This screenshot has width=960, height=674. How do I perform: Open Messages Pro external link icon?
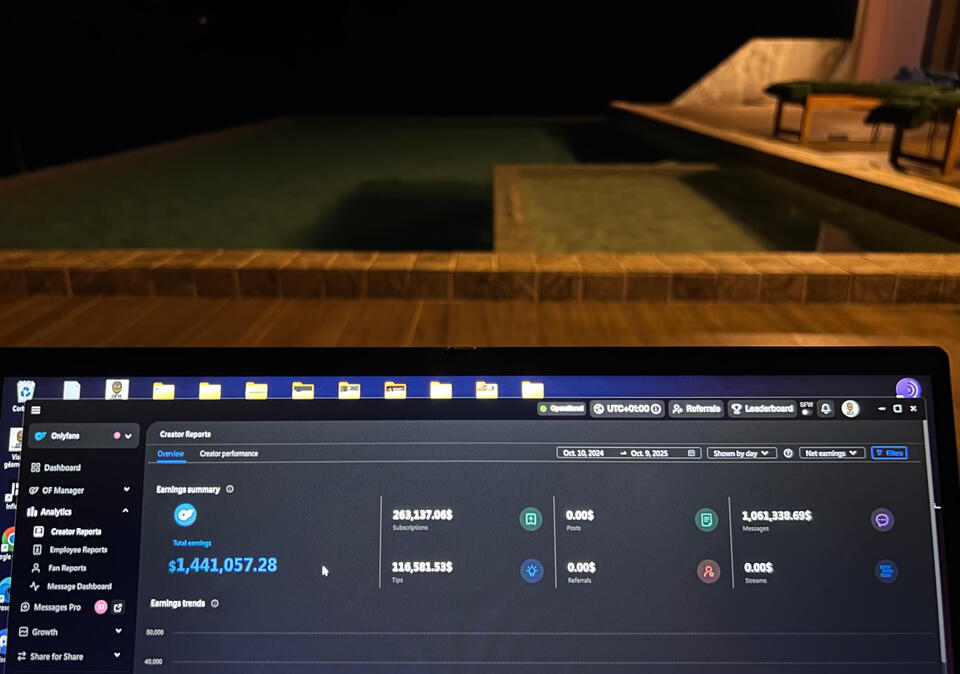[118, 607]
